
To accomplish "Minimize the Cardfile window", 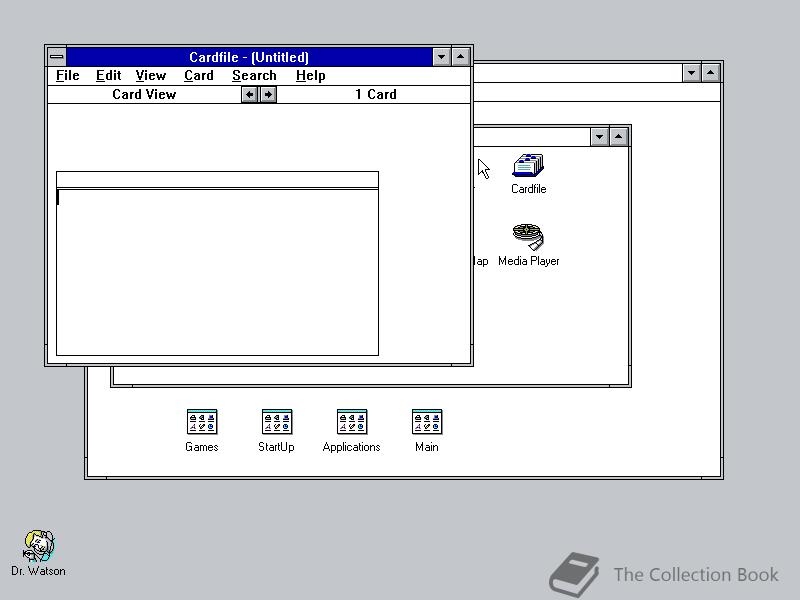I will tap(441, 57).
